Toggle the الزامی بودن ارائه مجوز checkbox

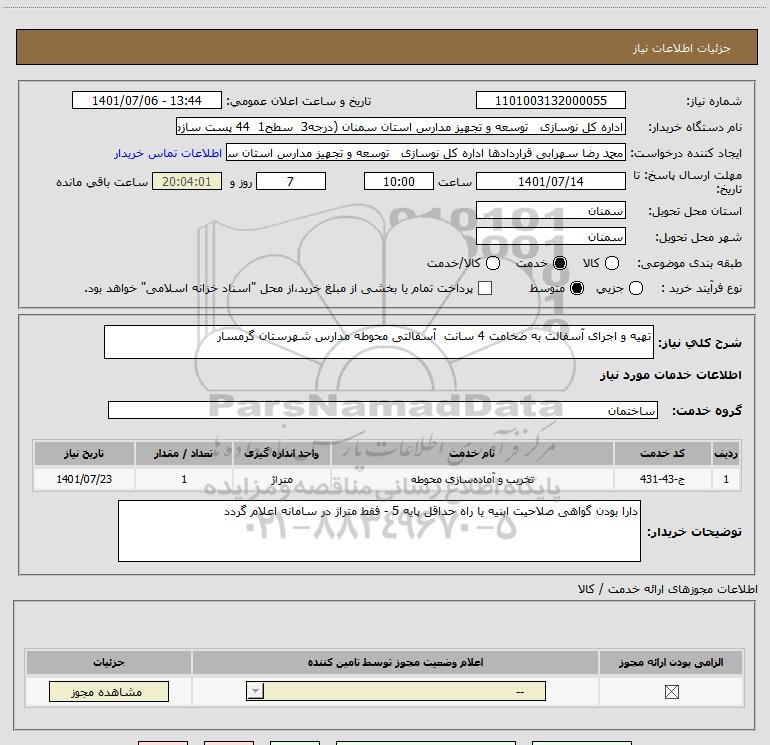[671, 692]
